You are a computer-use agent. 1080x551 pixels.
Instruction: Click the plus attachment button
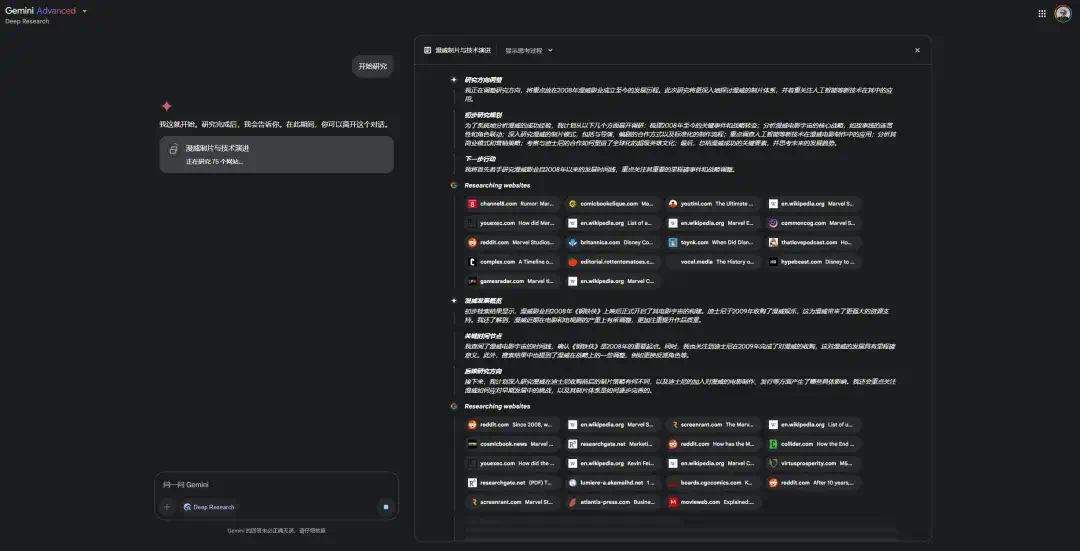[x=166, y=507]
